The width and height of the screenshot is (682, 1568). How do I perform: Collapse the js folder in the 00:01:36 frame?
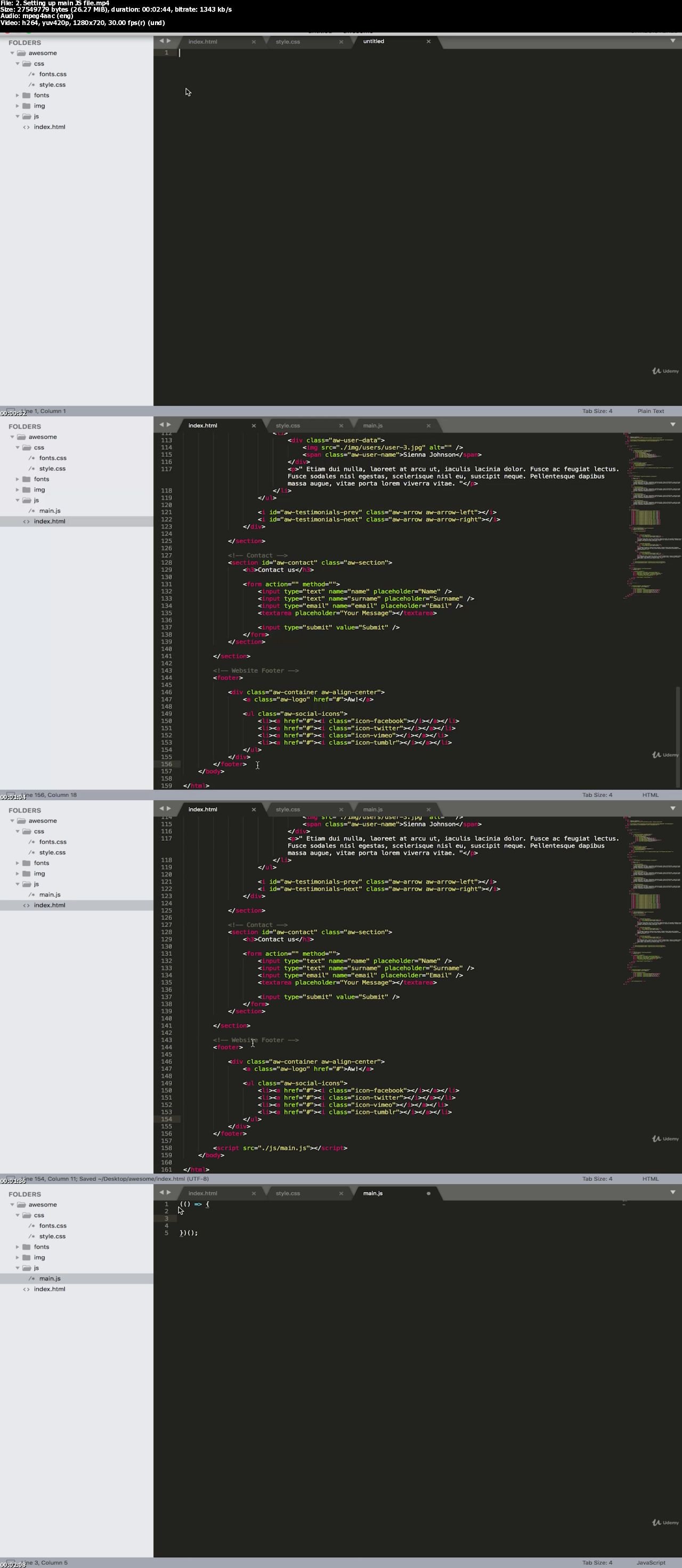pyautogui.click(x=18, y=884)
